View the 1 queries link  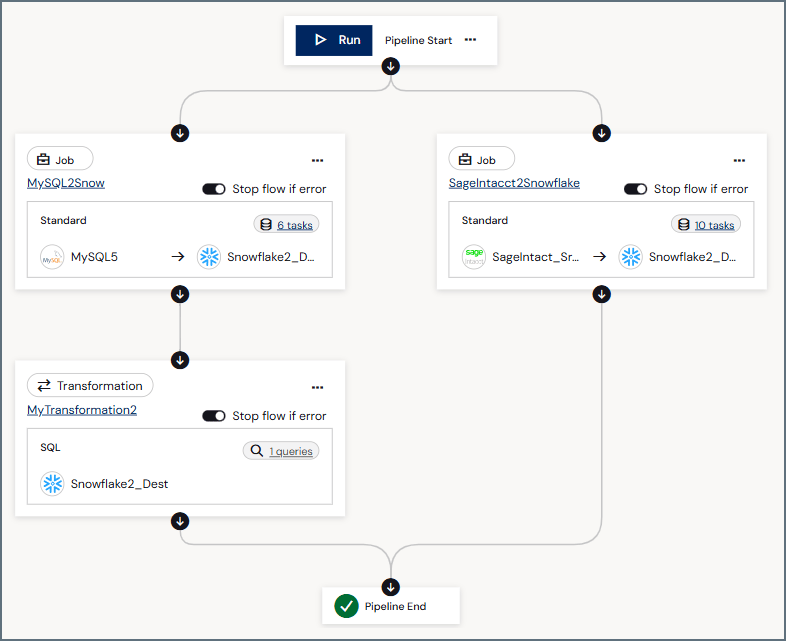click(x=291, y=451)
